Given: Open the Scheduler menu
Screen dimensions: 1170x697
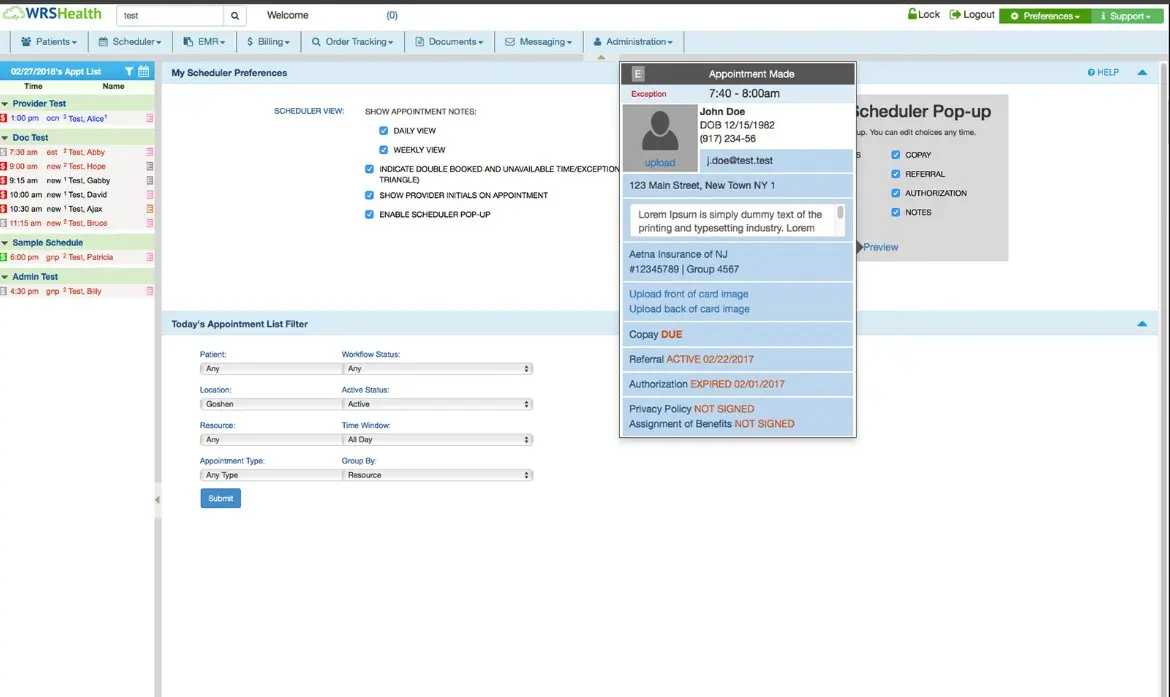Looking at the screenshot, I should (x=129, y=42).
